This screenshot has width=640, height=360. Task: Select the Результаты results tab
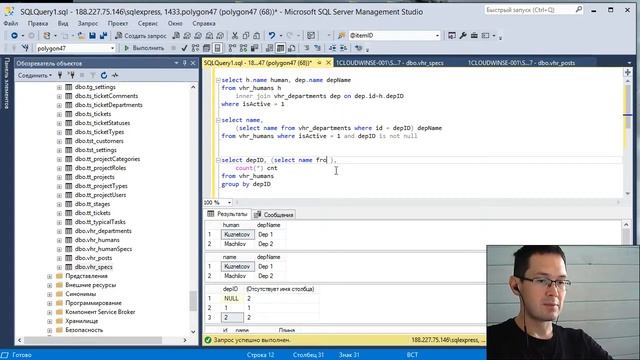click(227, 214)
